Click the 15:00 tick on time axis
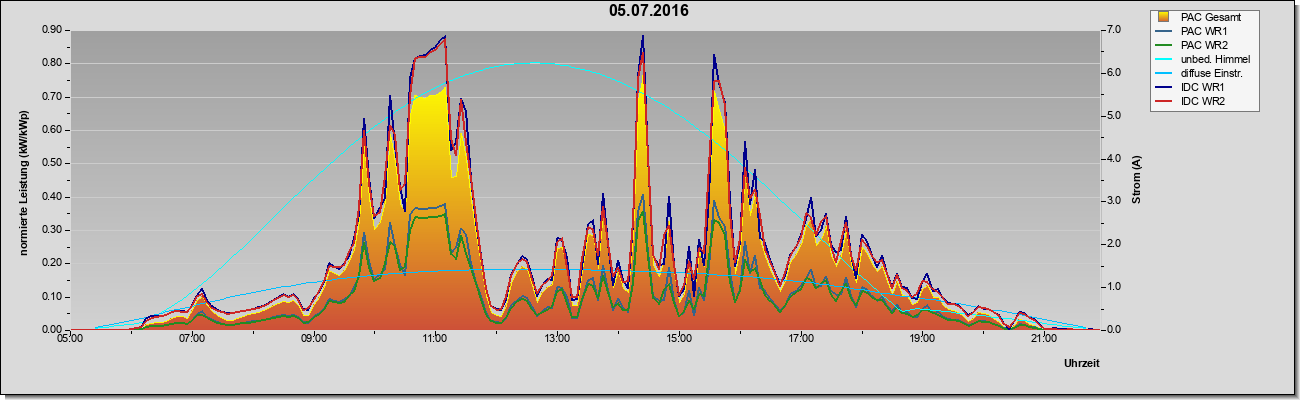 coord(678,339)
